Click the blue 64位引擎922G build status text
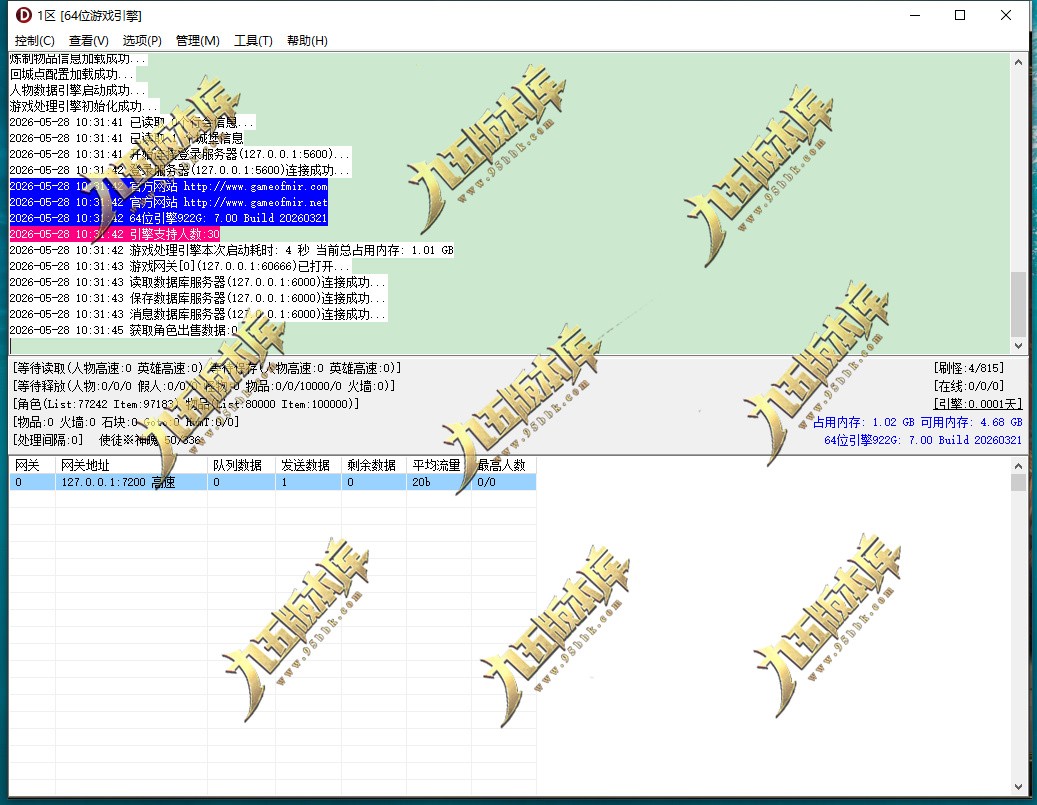This screenshot has width=1037, height=805. 923,440
